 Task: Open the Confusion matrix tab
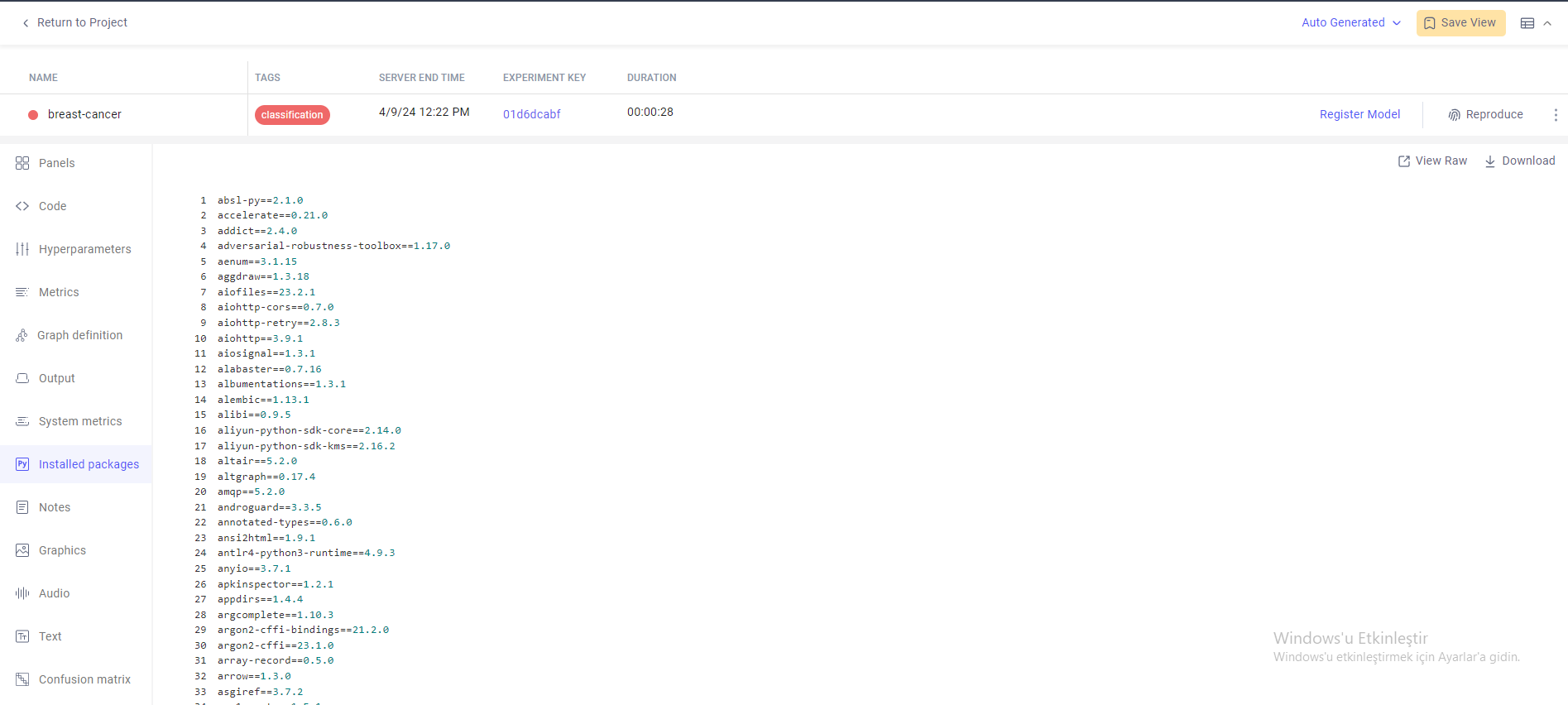[76, 679]
